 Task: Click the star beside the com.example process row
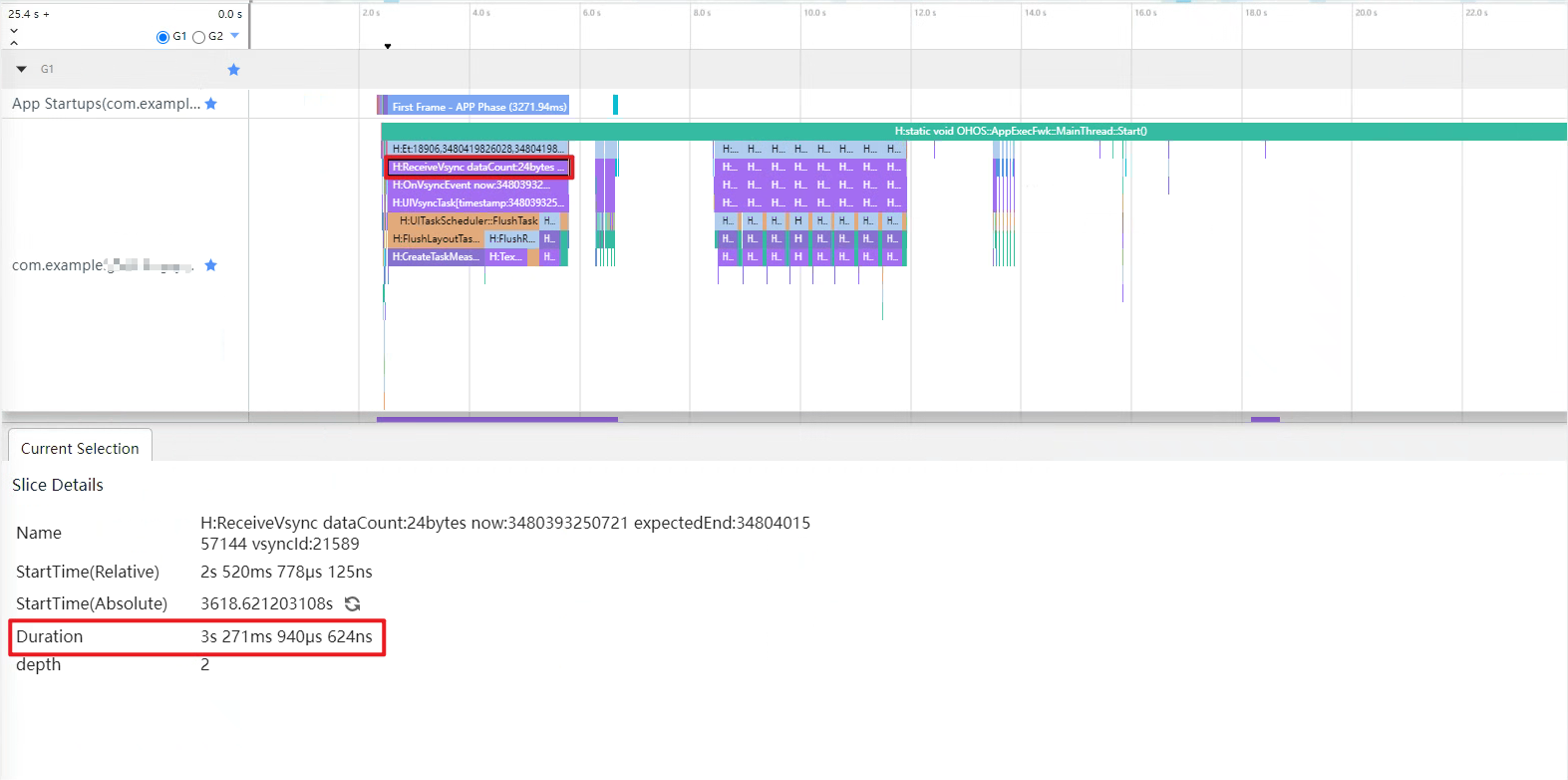tap(210, 265)
